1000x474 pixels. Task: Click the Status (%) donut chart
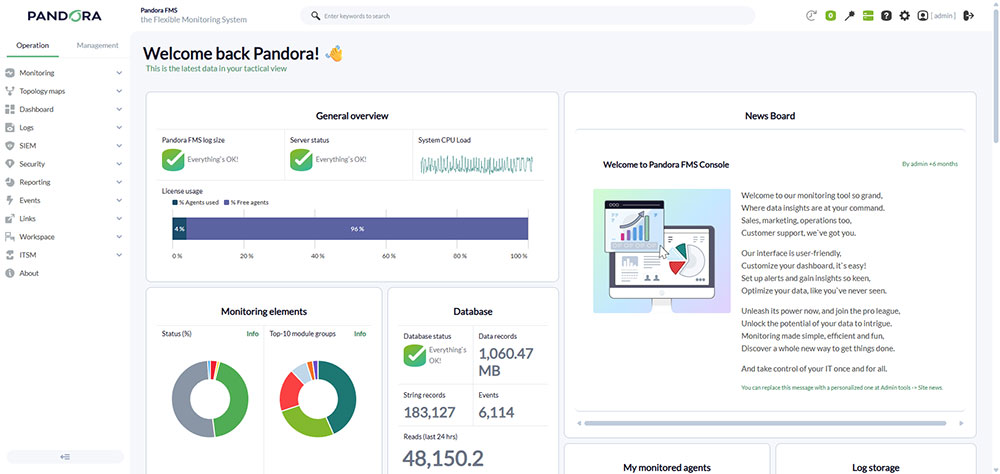pyautogui.click(x=210, y=399)
